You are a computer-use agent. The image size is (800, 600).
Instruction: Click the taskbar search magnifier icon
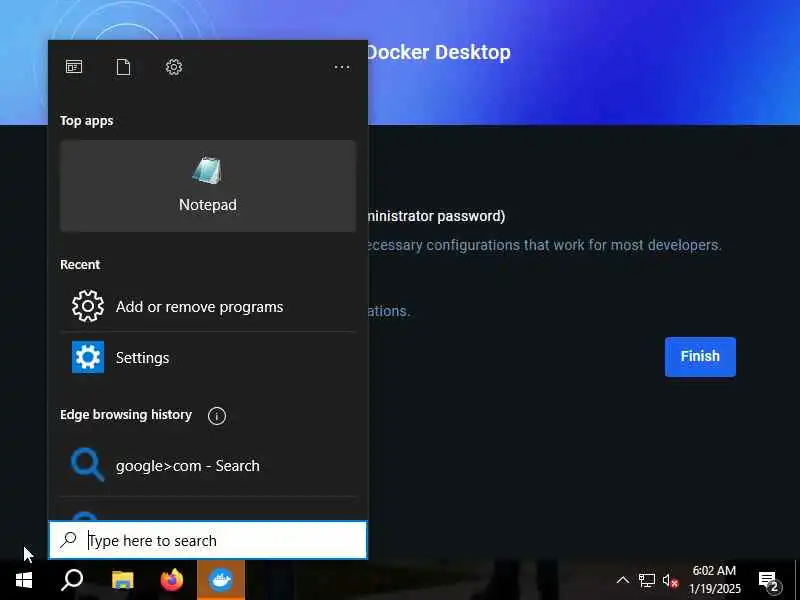point(72,580)
